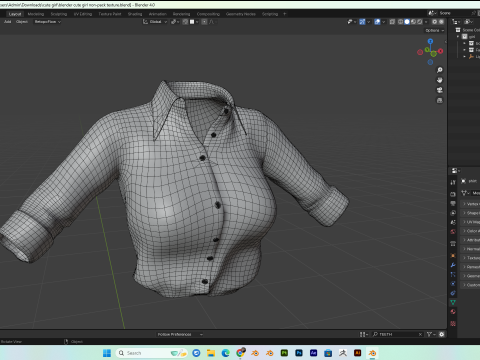This screenshot has height=360, width=480.
Task: Click the TEETH properties search field
Action: coord(397,334)
